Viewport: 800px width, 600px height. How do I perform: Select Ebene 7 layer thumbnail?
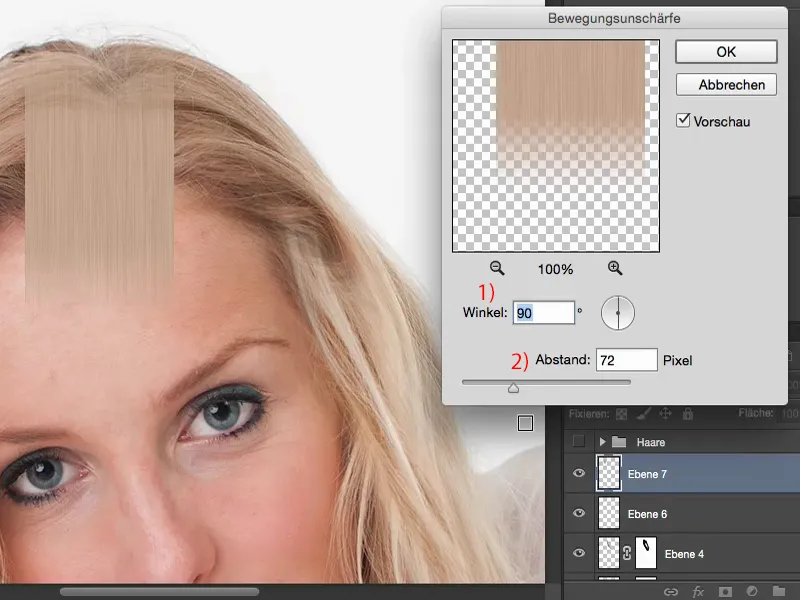click(x=609, y=473)
